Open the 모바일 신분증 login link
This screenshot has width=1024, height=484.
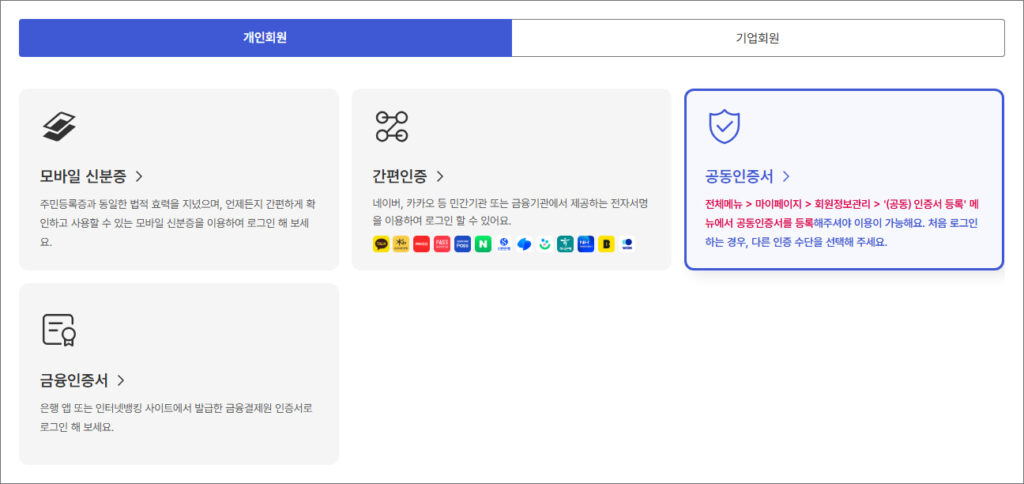(x=83, y=176)
